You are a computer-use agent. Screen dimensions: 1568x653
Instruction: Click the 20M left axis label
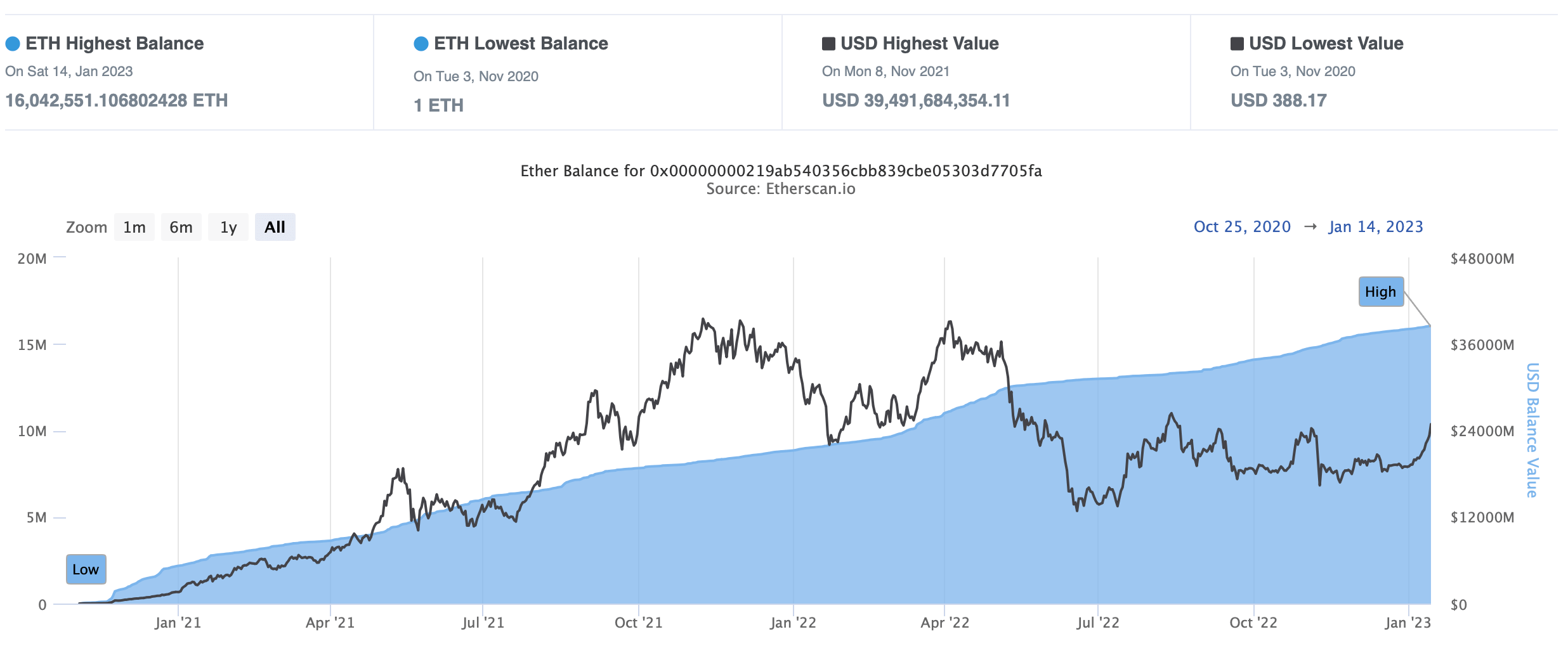32,259
